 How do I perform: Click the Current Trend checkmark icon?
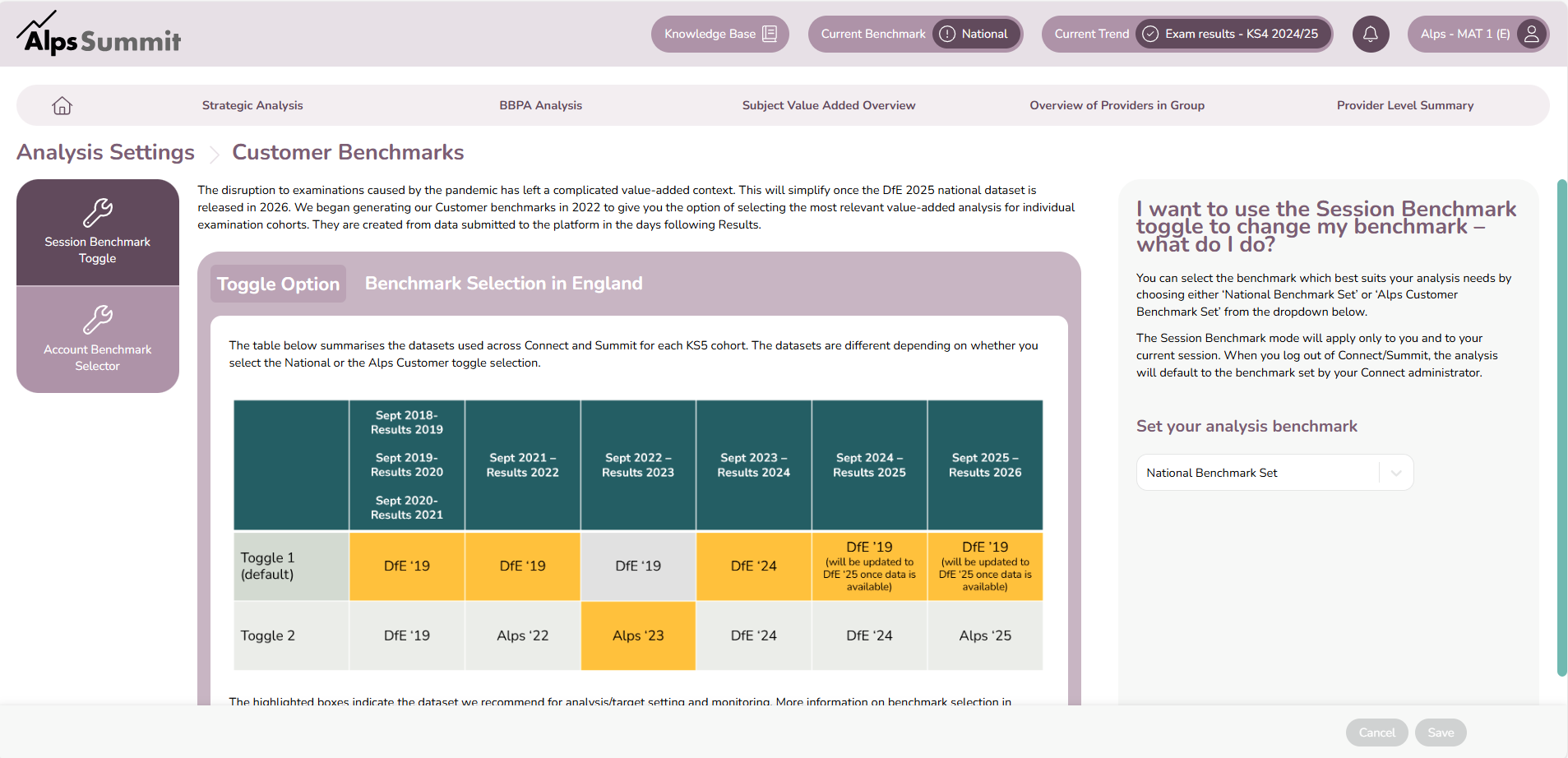pos(1150,34)
